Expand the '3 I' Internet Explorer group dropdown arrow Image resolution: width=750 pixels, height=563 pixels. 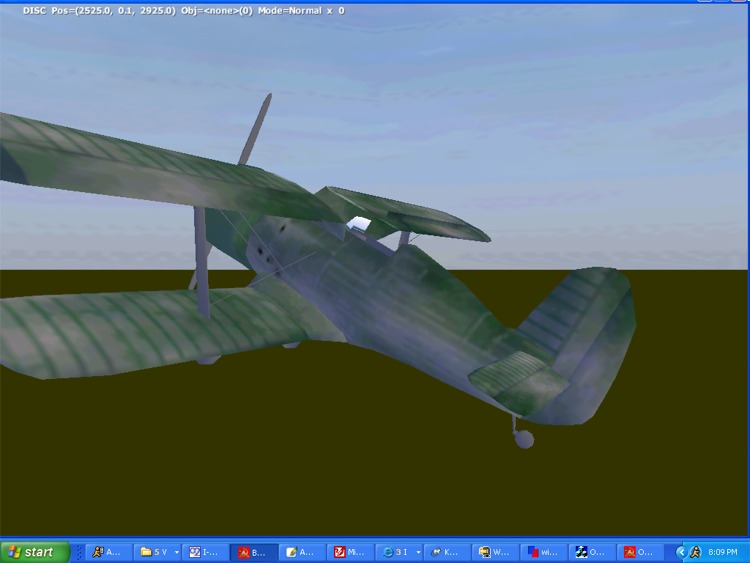click(x=418, y=552)
